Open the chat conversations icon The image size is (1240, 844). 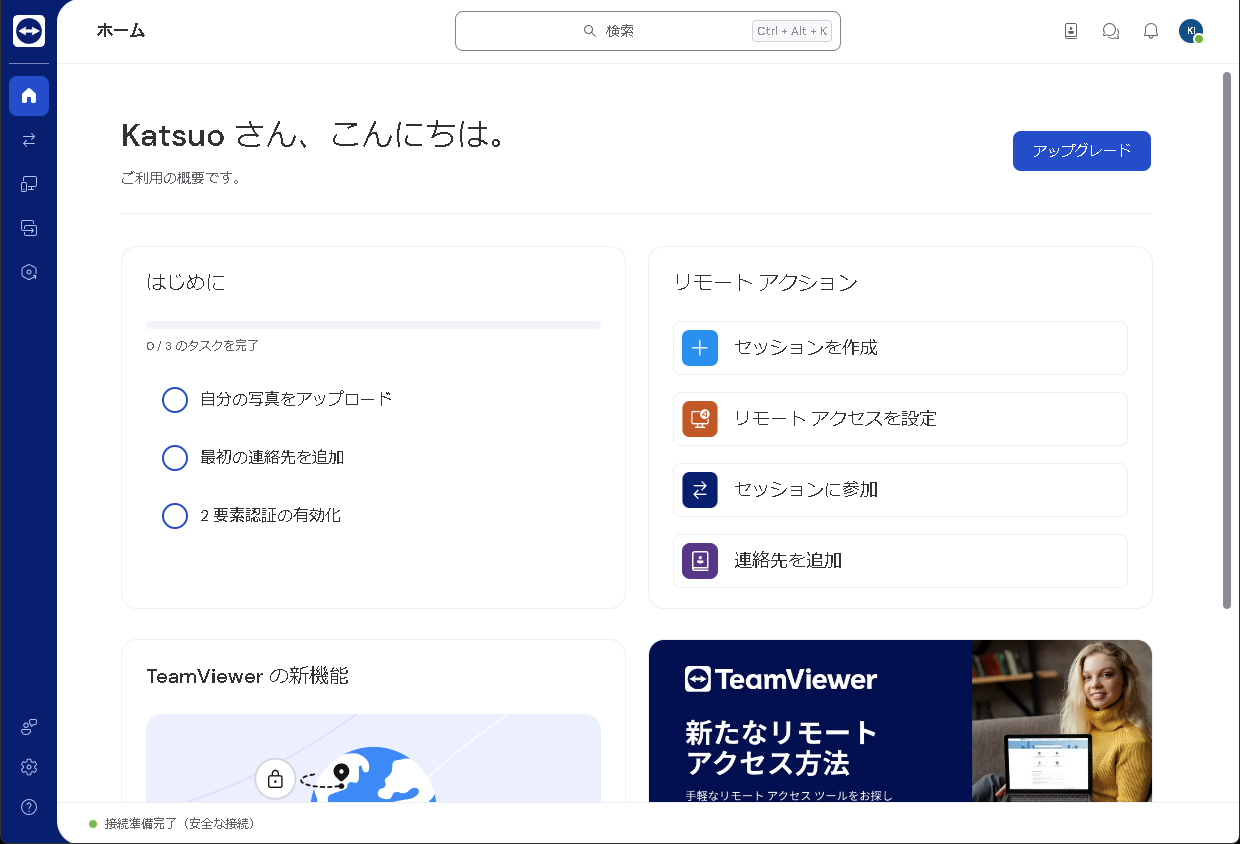(1110, 31)
